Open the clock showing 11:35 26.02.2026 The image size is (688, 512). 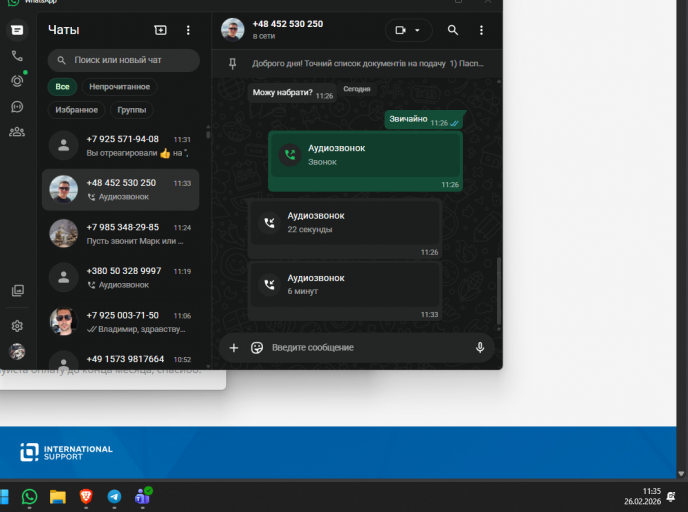(642, 496)
